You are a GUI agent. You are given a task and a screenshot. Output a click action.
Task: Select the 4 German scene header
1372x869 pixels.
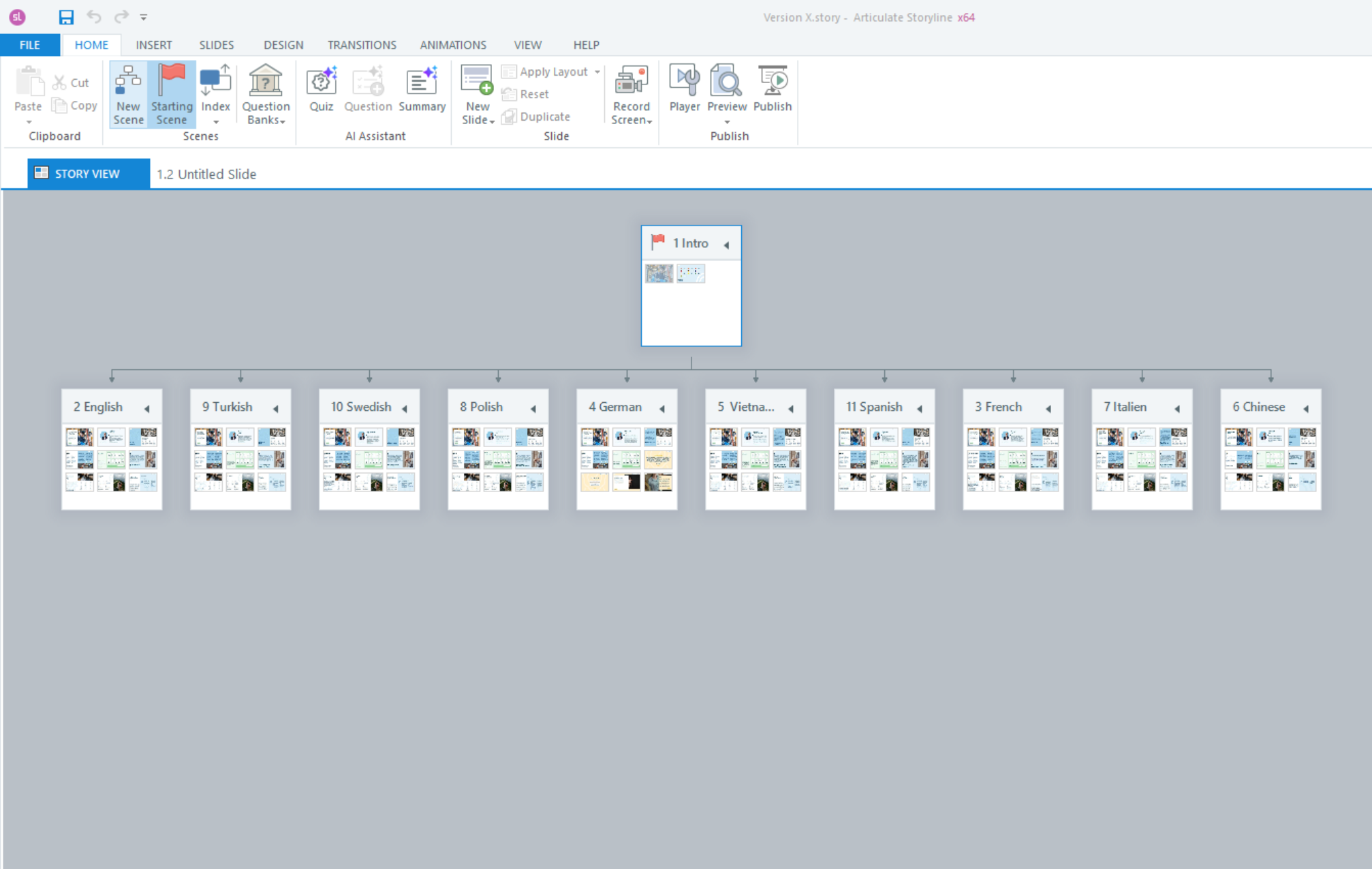pos(615,407)
